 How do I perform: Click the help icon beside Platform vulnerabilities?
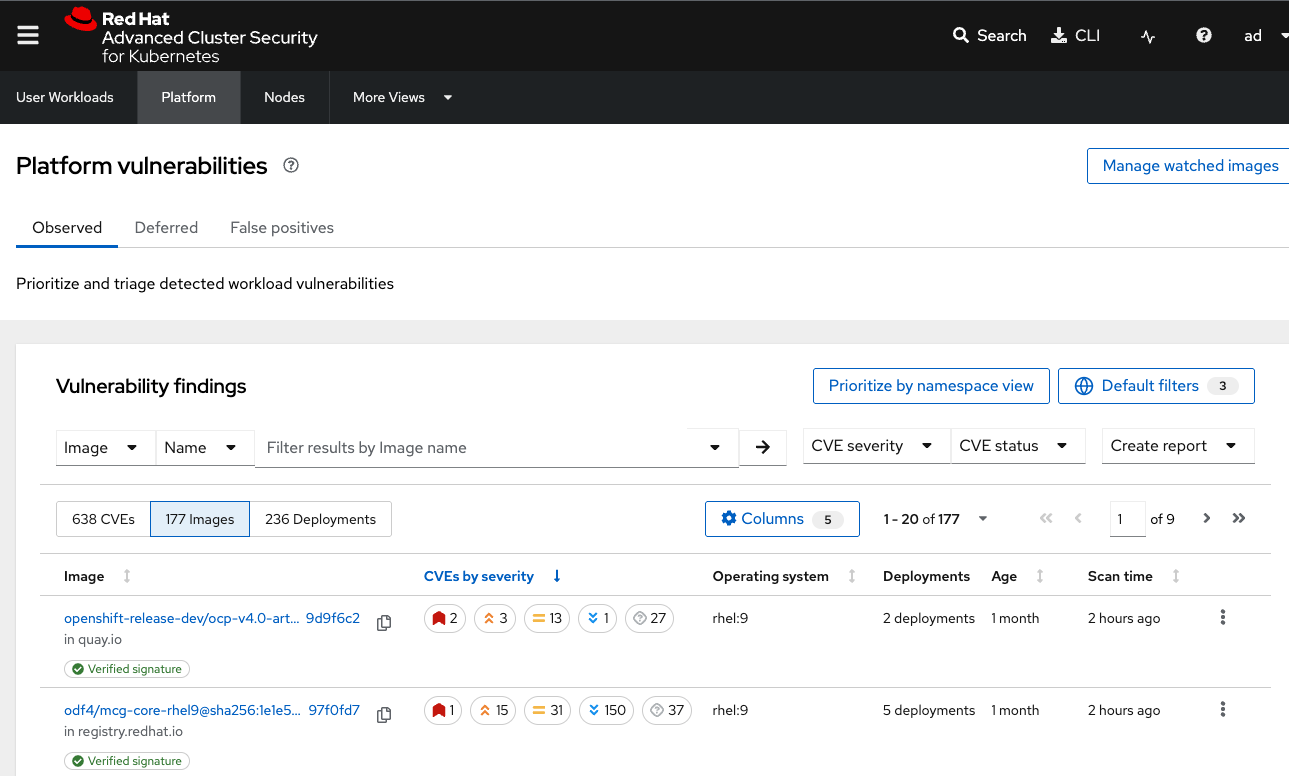(291, 166)
